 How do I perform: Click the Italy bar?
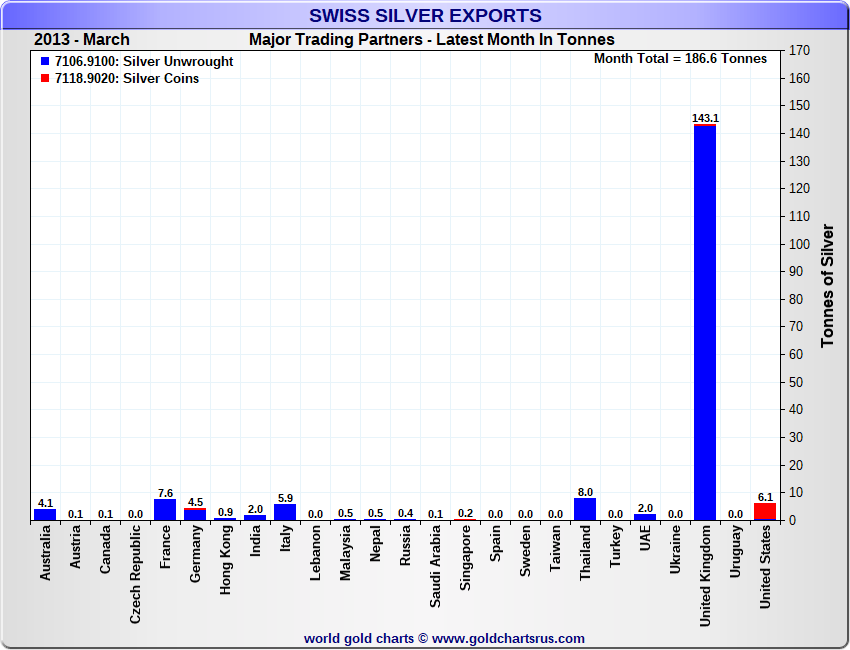pyautogui.click(x=285, y=512)
